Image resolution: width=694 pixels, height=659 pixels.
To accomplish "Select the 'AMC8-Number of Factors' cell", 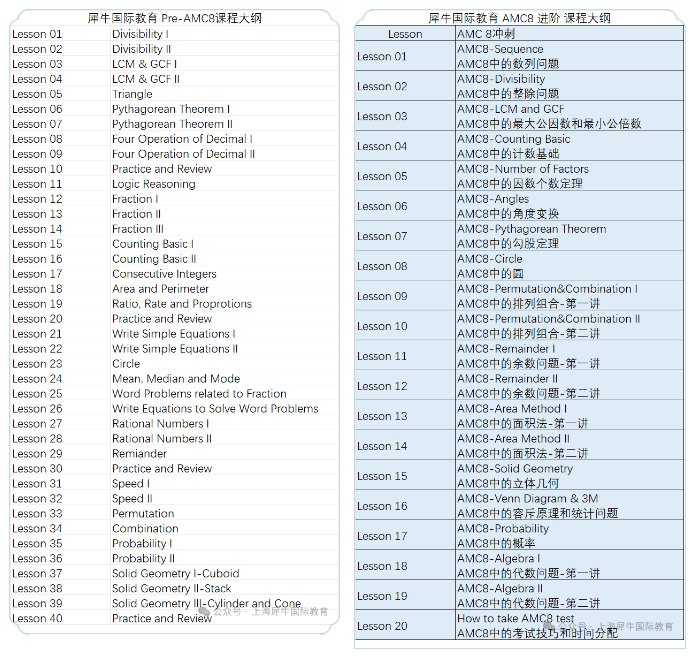I will [x=523, y=169].
